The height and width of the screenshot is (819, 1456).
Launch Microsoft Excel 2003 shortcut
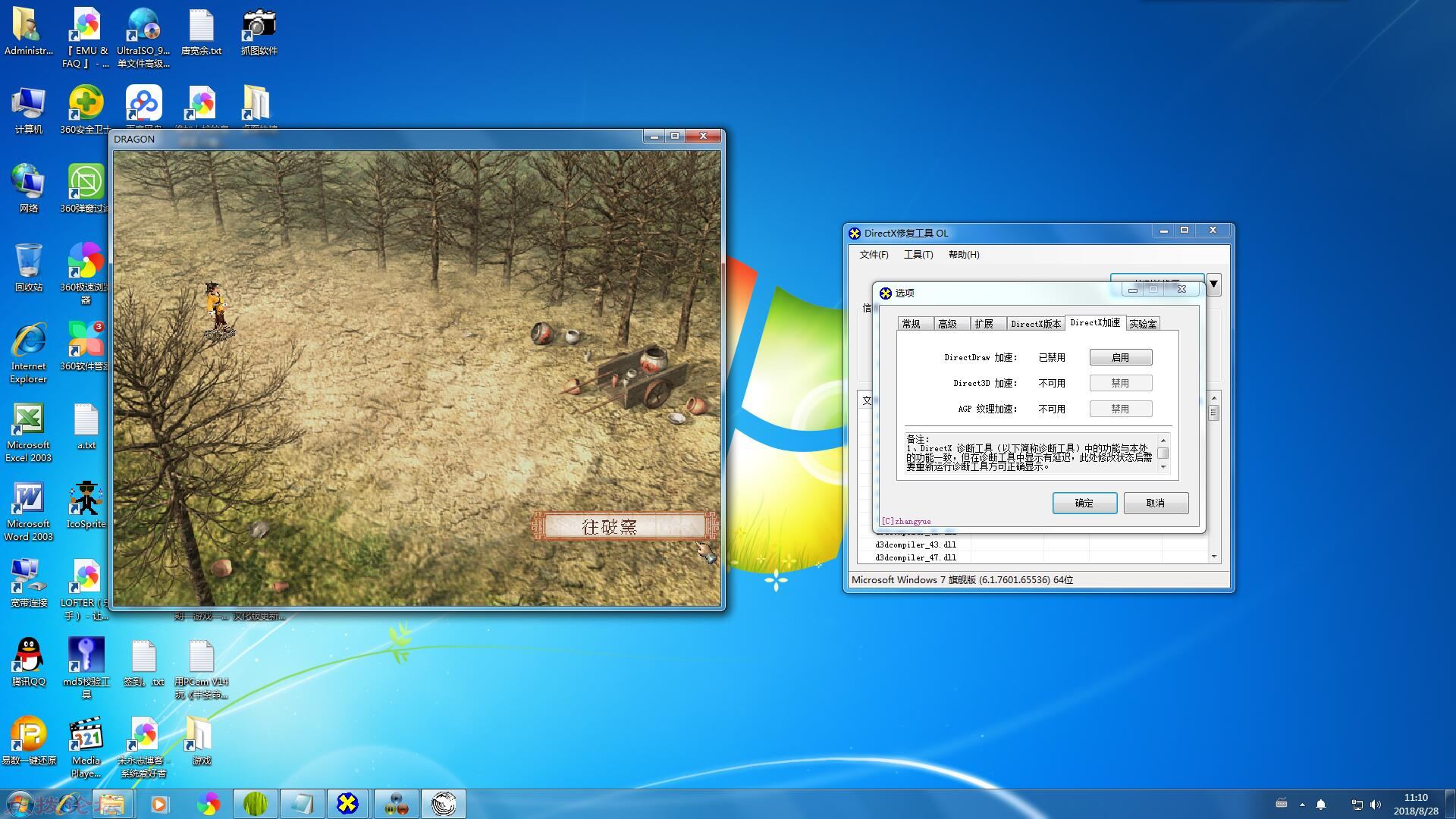[x=28, y=432]
